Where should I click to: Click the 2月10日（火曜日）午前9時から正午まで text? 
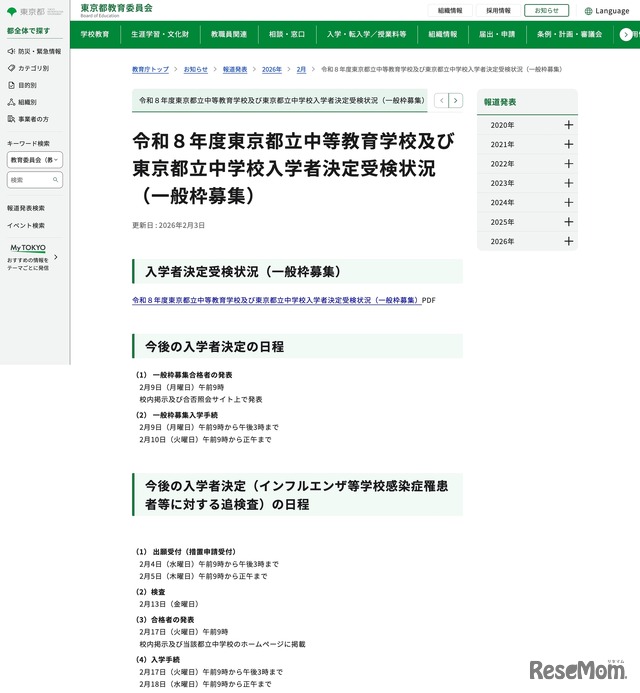[x=206, y=440]
